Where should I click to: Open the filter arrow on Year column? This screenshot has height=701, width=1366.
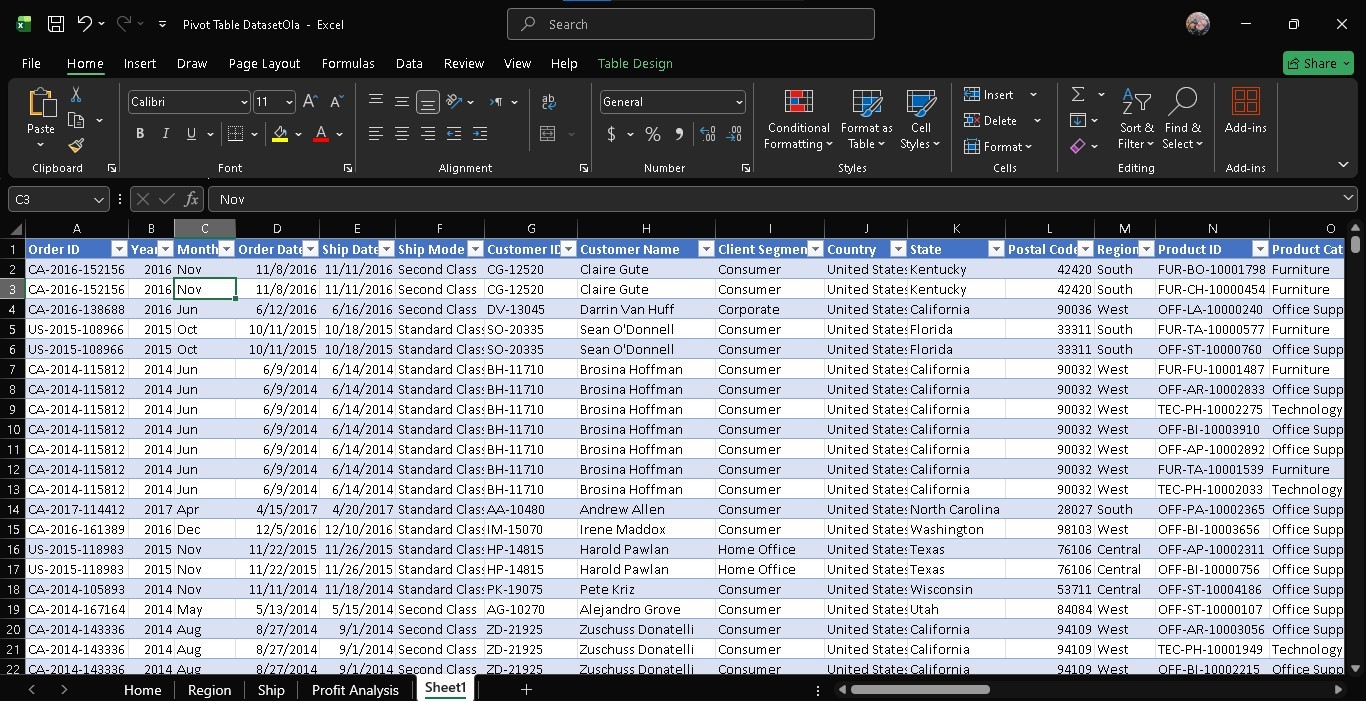[x=164, y=248]
